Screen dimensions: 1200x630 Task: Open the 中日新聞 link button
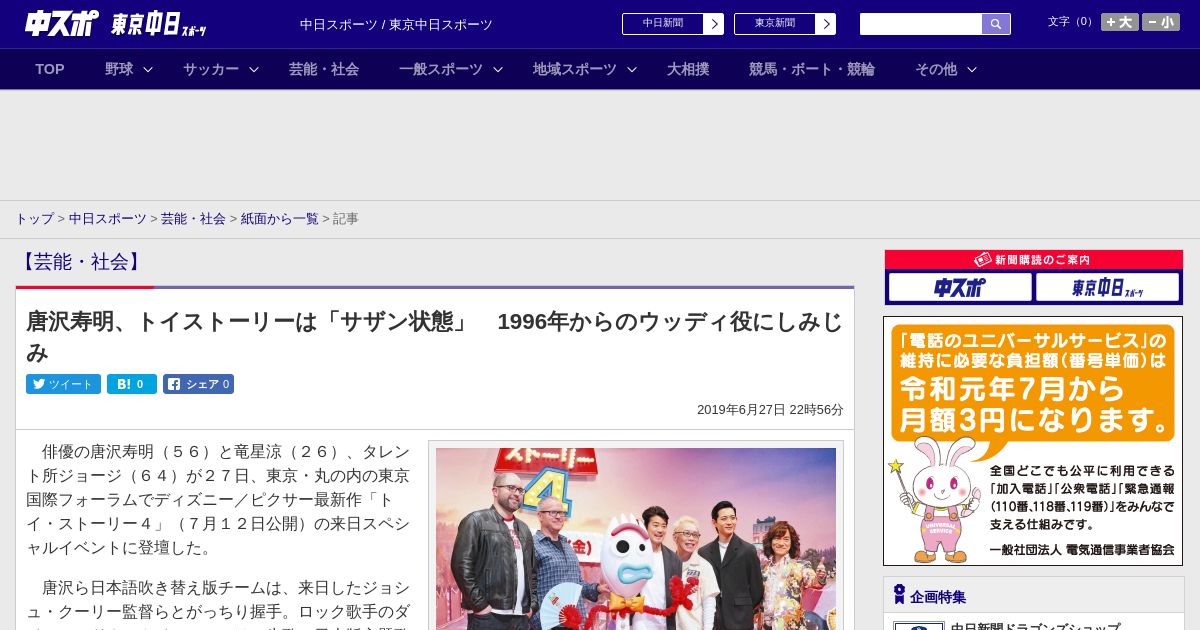(x=662, y=24)
